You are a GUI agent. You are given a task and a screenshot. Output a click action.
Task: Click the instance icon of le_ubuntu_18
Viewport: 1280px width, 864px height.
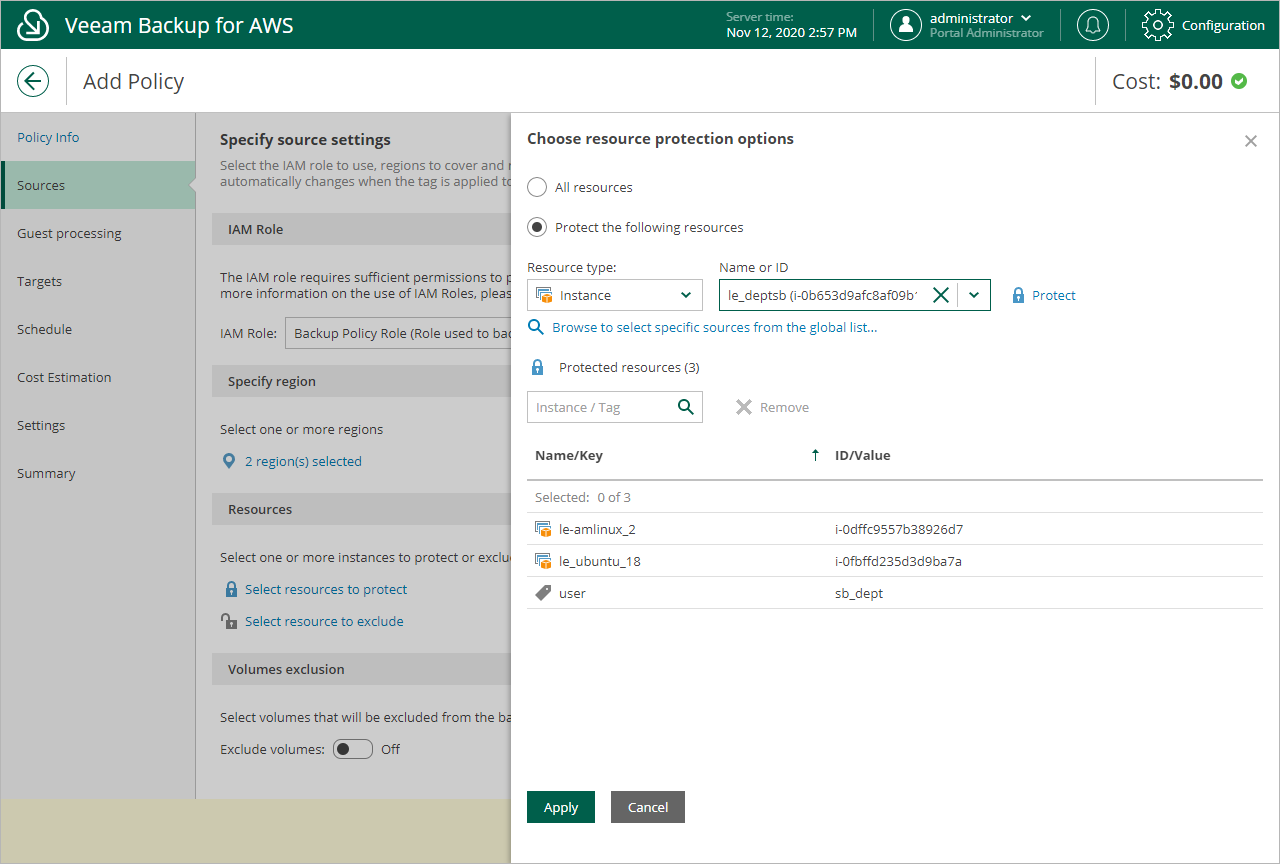click(x=543, y=561)
